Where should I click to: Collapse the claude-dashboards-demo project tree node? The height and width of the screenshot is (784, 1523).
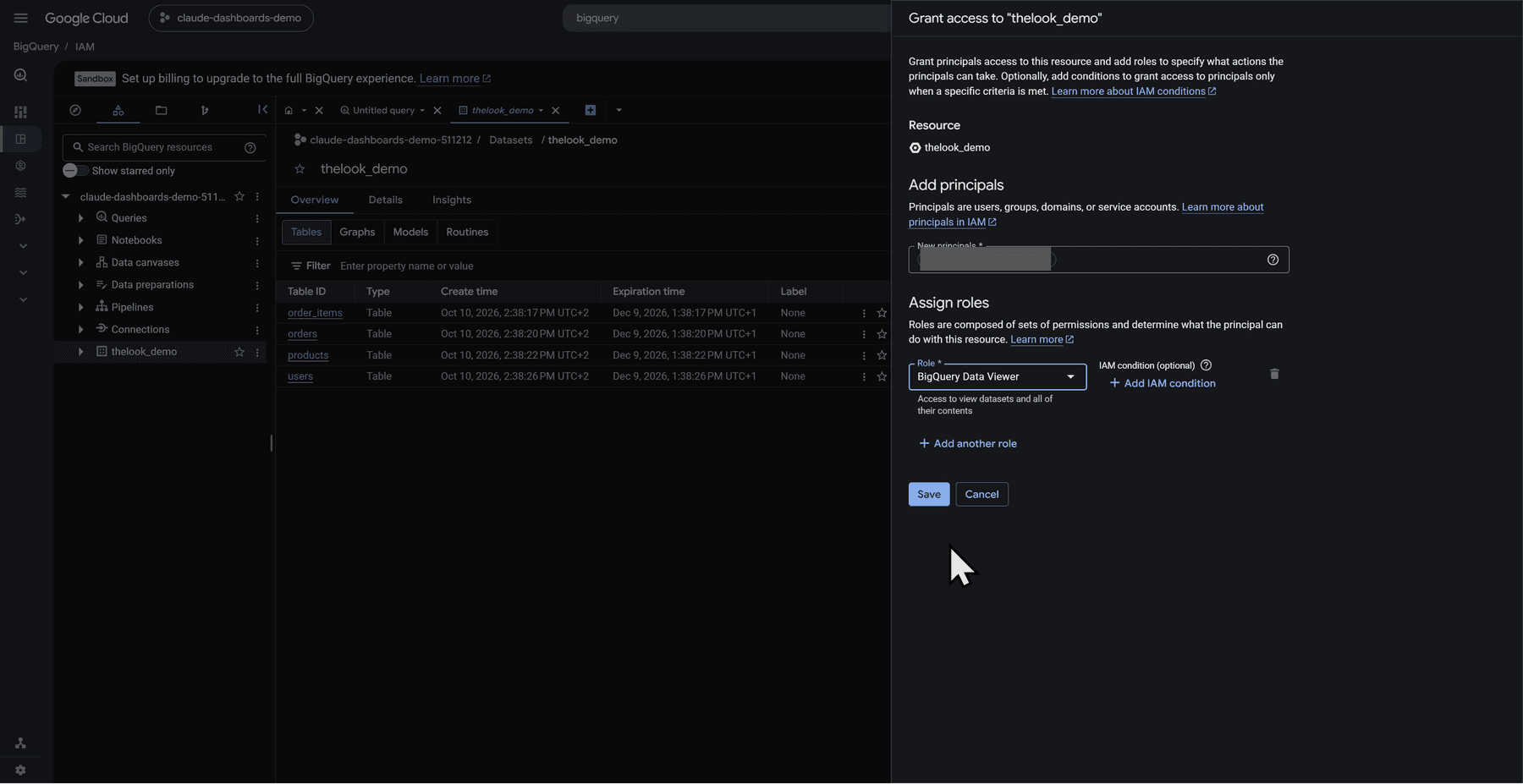[66, 196]
